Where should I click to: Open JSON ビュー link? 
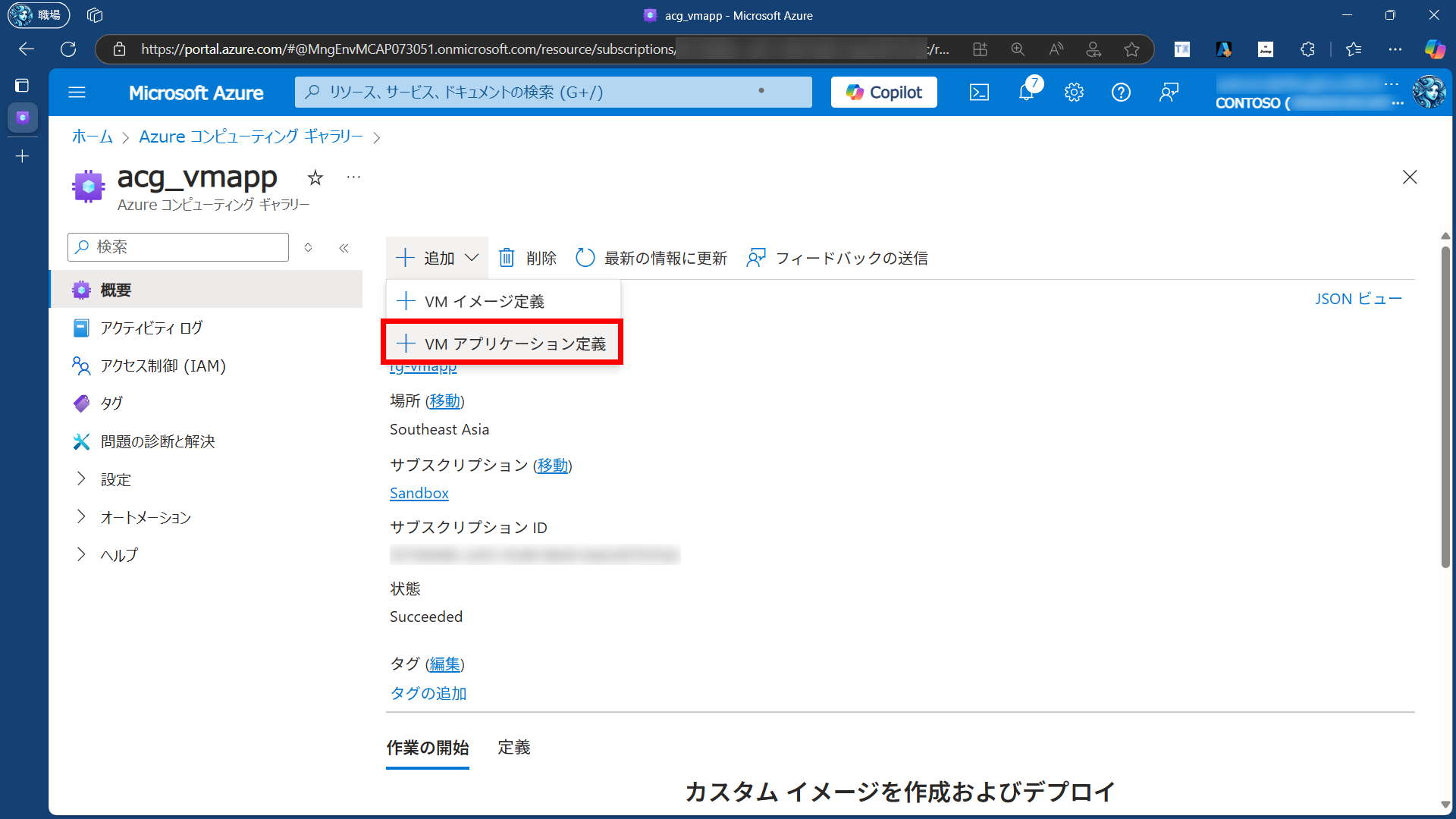tap(1358, 299)
